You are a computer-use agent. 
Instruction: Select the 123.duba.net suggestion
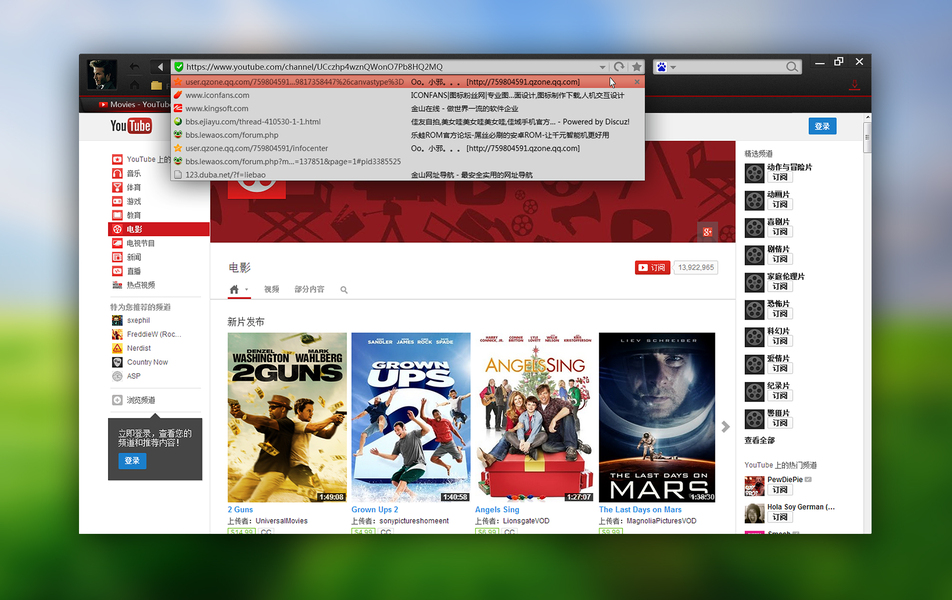[407, 174]
